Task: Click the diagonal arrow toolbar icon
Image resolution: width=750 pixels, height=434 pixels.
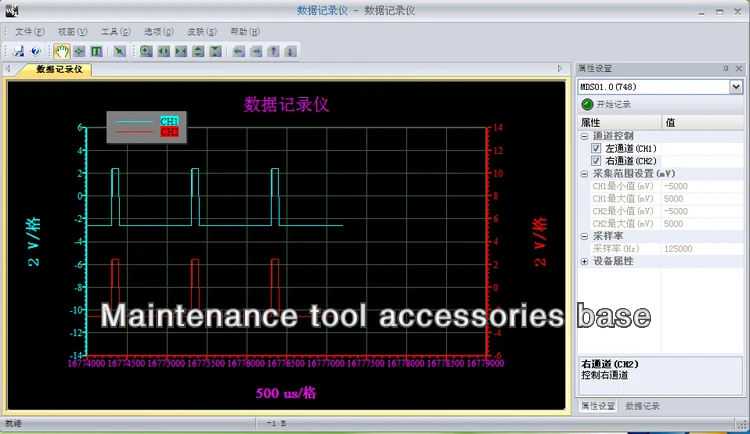Action: pyautogui.click(x=120, y=51)
